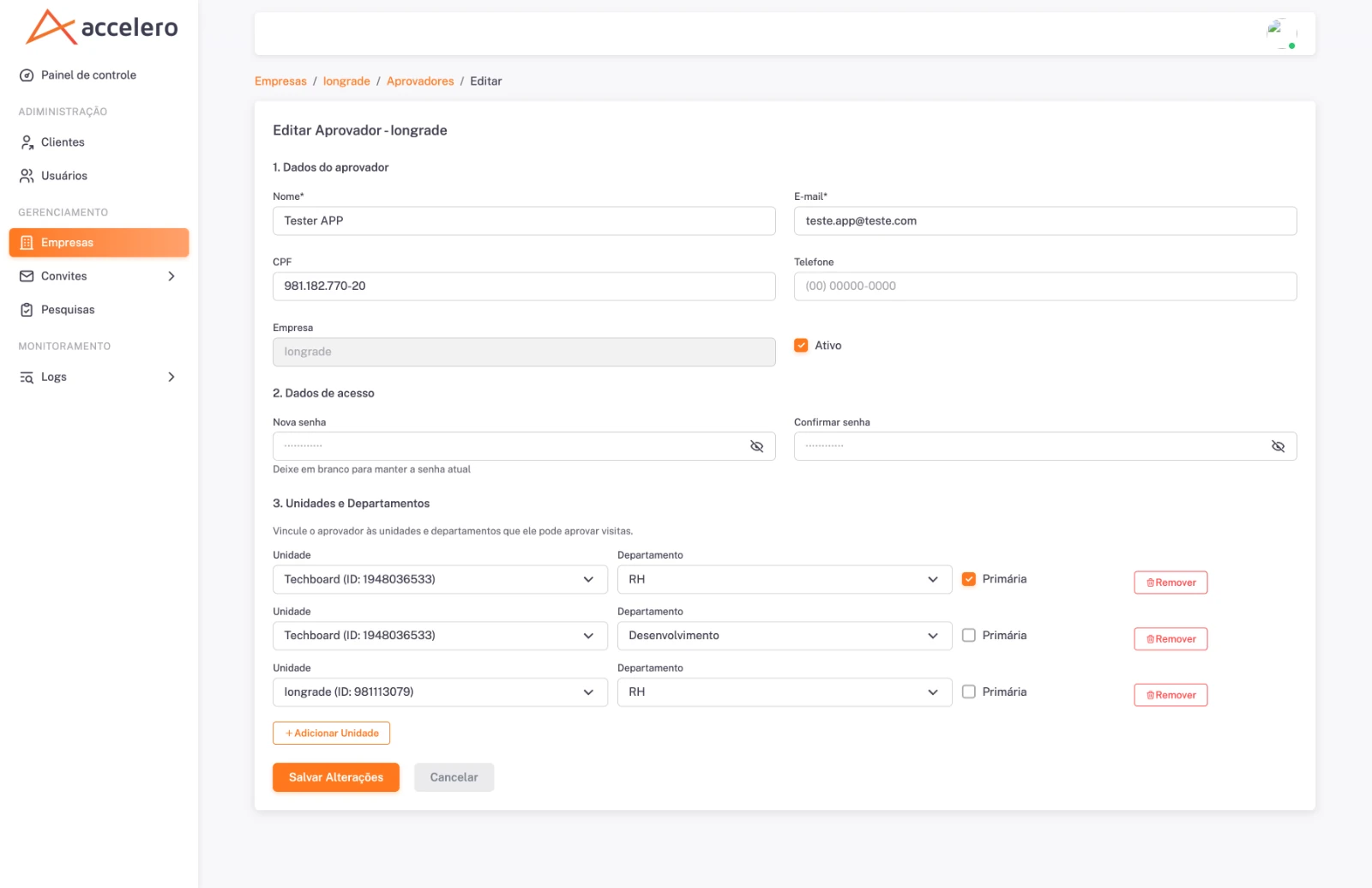Image resolution: width=1372 pixels, height=888 pixels.
Task: Click the Usuários people icon
Action: click(27, 176)
